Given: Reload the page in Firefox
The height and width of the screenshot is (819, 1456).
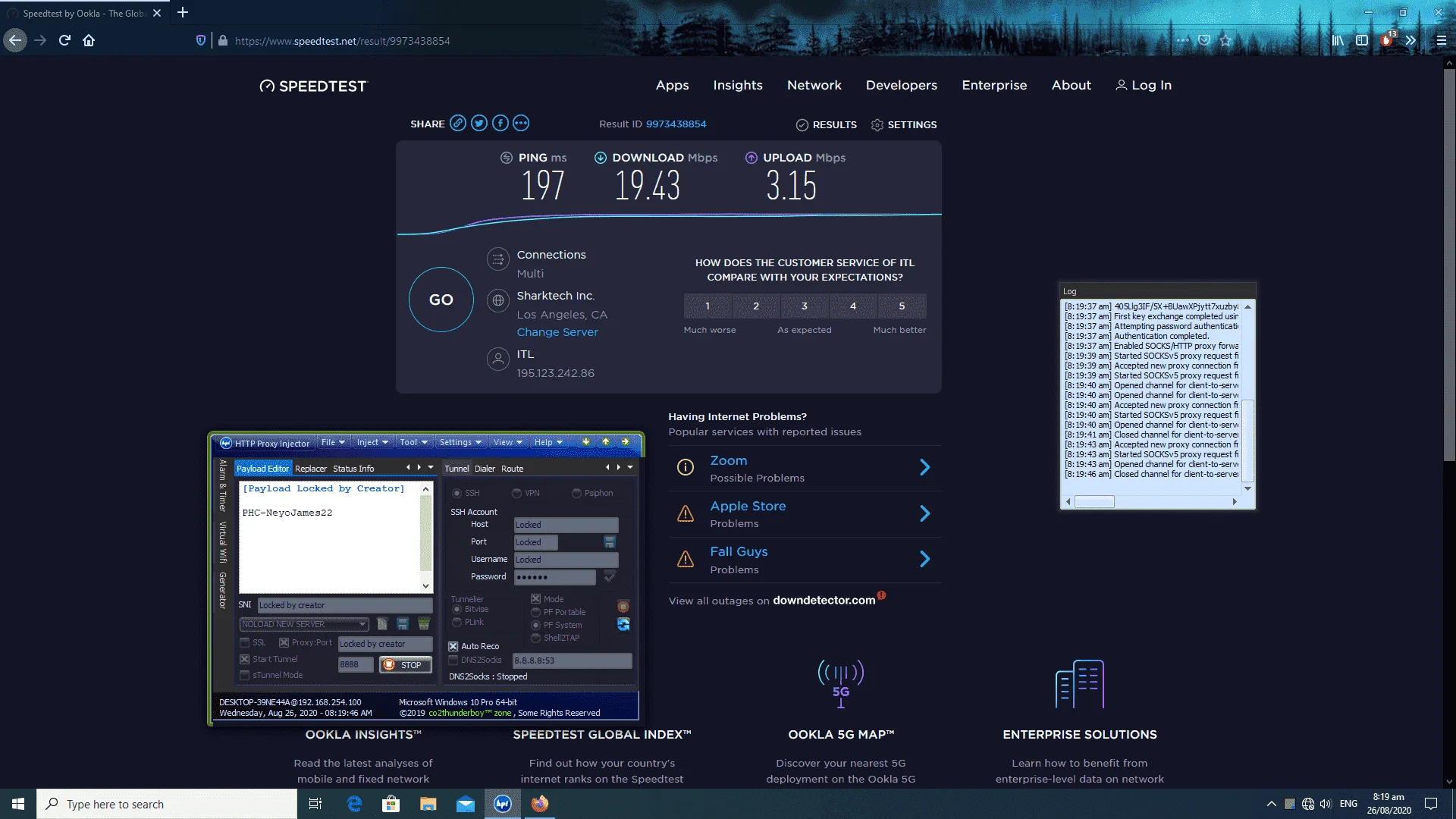Looking at the screenshot, I should tap(64, 40).
